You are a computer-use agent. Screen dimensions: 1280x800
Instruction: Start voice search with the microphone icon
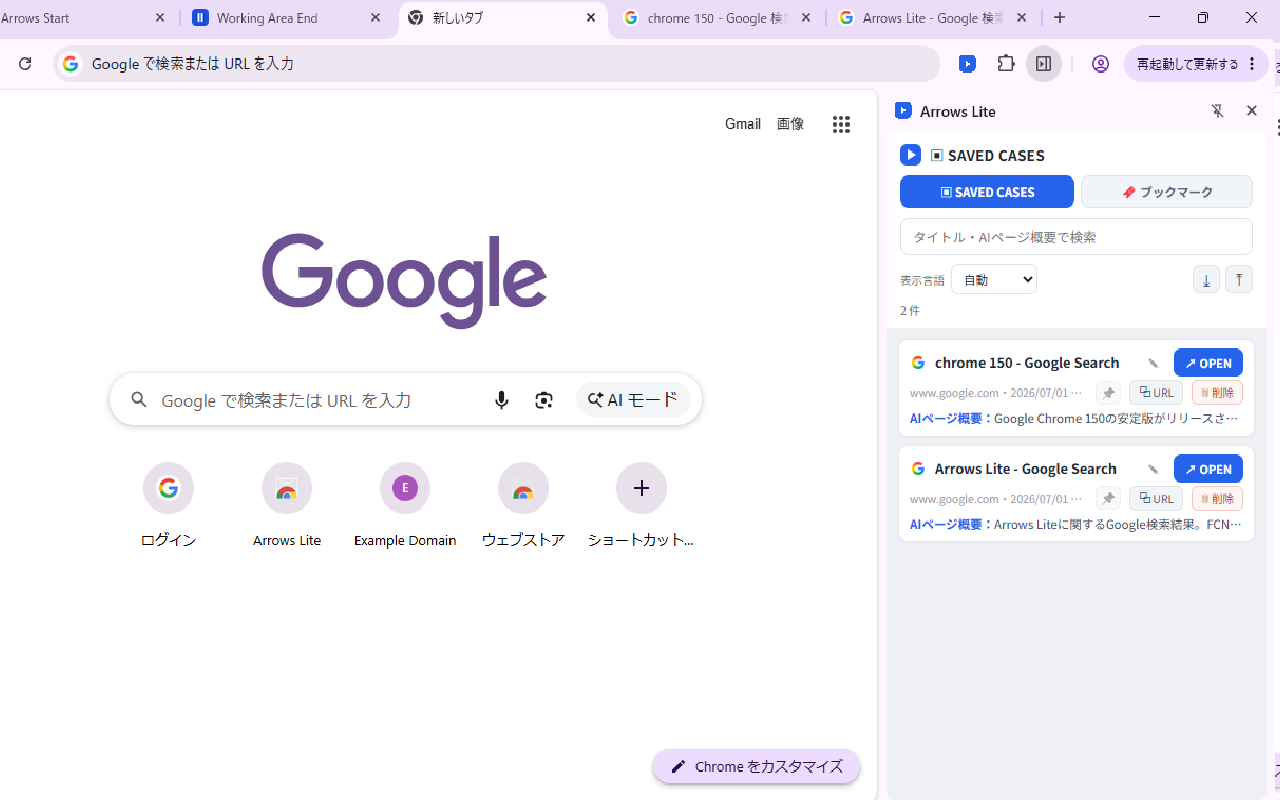tap(502, 400)
